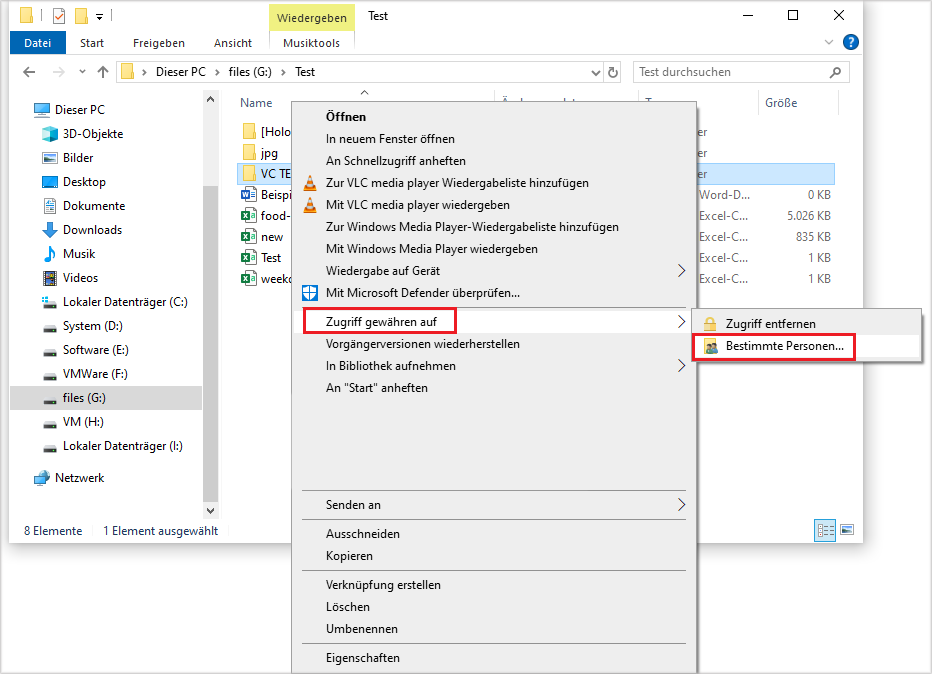
Task: Expand the 'In Bibliothek aufnehmen' submenu
Action: [681, 366]
